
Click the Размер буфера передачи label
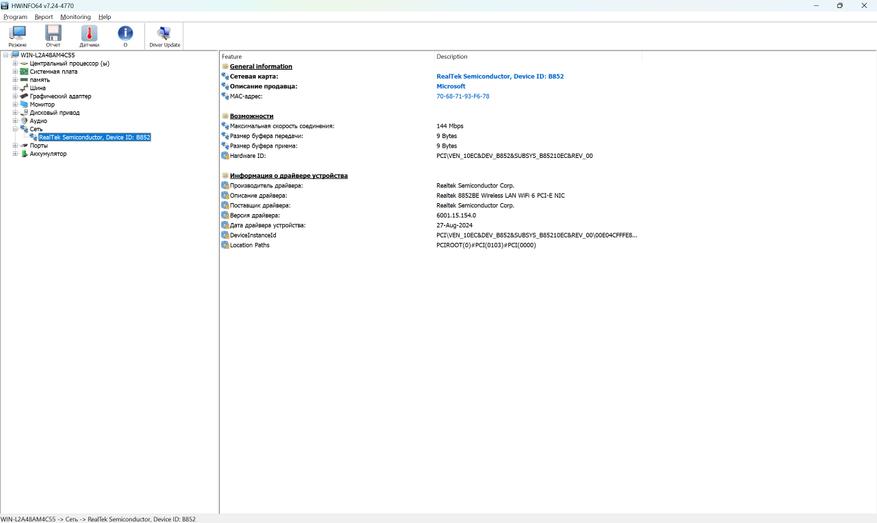pyautogui.click(x=266, y=136)
